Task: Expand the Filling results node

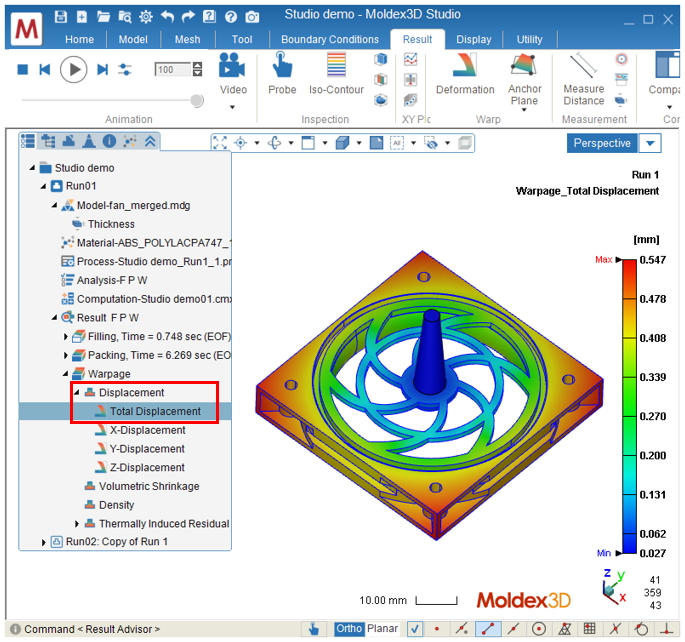Action: point(65,336)
